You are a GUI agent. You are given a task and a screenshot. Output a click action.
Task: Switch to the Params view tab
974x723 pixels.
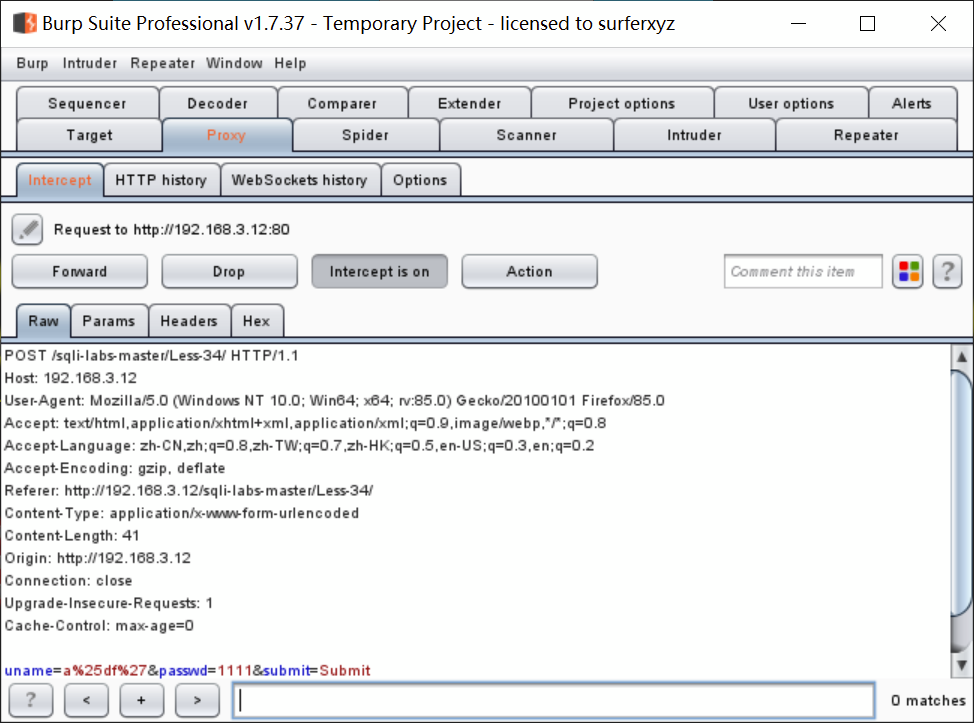[109, 321]
